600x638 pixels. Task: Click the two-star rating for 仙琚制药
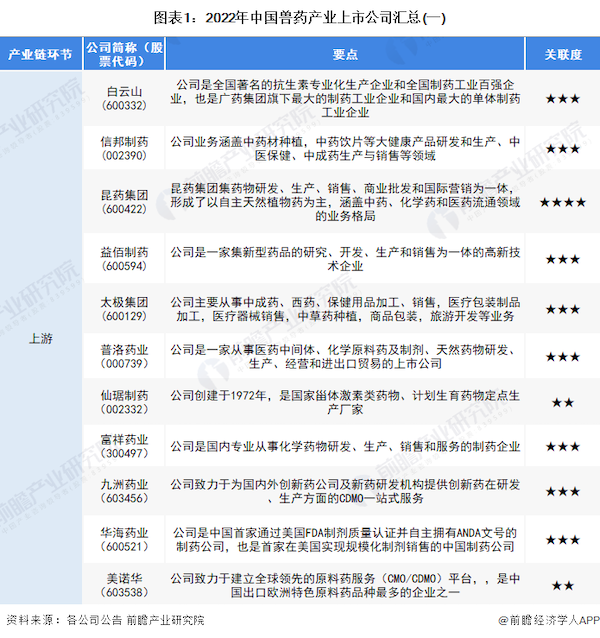pyautogui.click(x=563, y=402)
